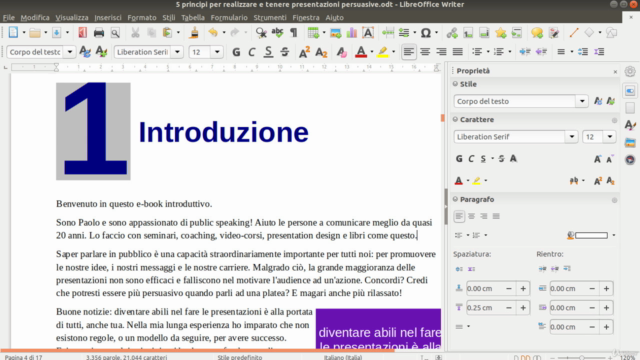Open Navigator compass in sidebar
The width and height of the screenshot is (640, 360).
[630, 160]
